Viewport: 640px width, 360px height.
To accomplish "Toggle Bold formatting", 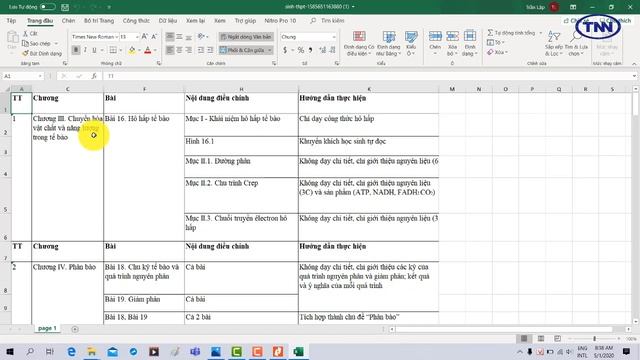I will [x=76, y=50].
